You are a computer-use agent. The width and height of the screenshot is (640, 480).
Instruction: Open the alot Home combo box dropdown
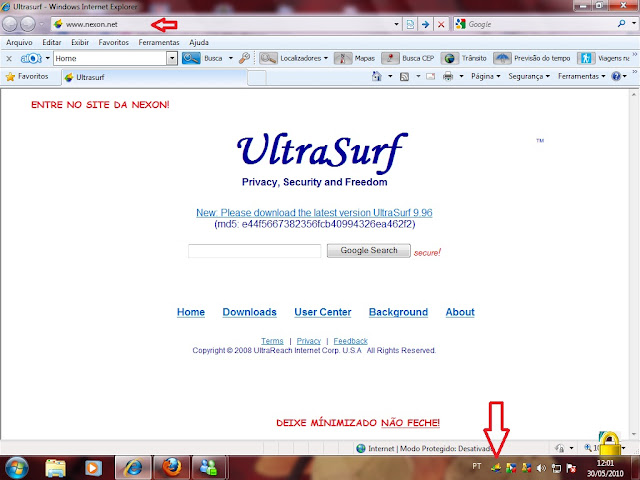(x=172, y=58)
